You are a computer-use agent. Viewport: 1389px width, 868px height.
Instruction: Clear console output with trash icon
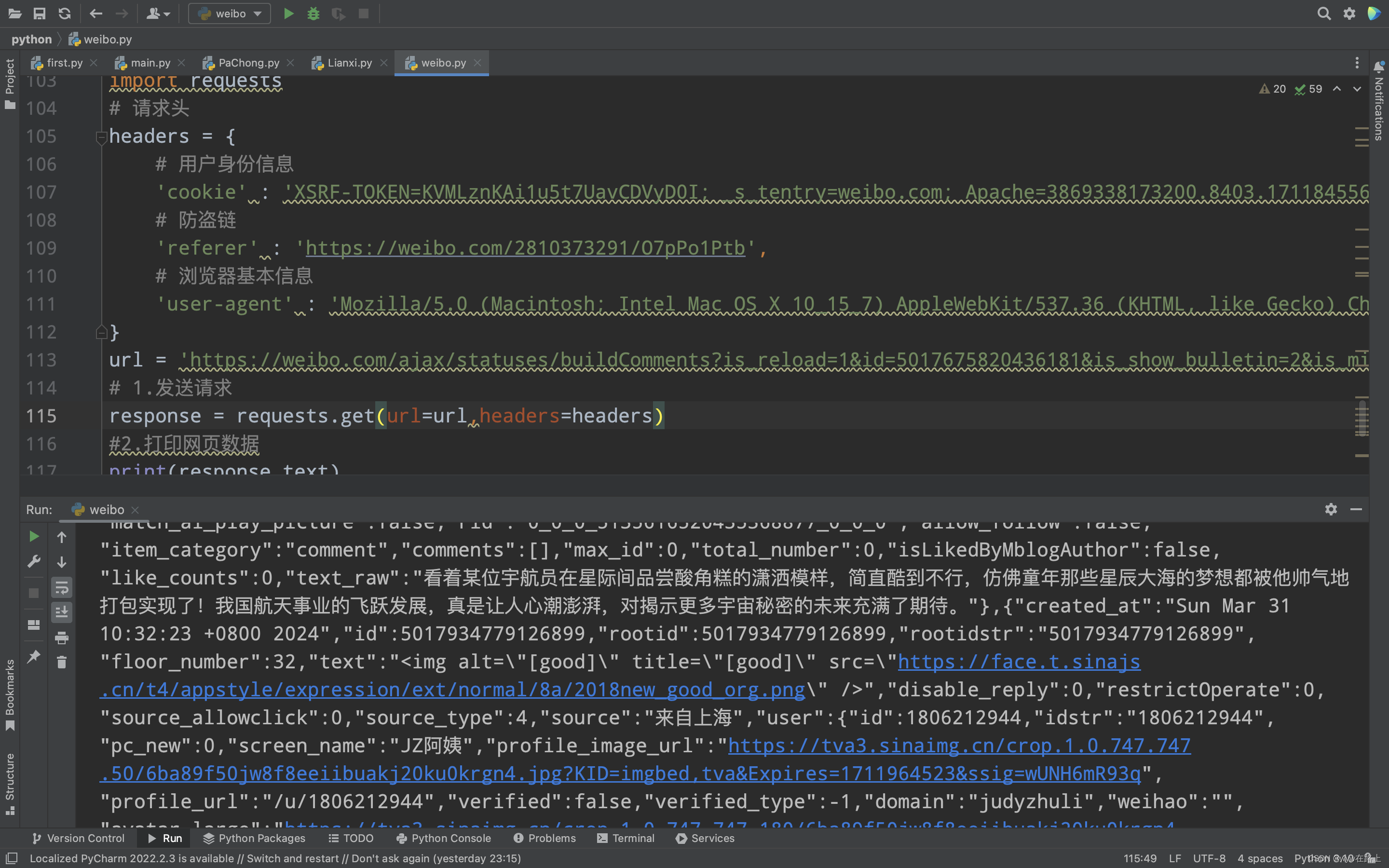tap(62, 663)
